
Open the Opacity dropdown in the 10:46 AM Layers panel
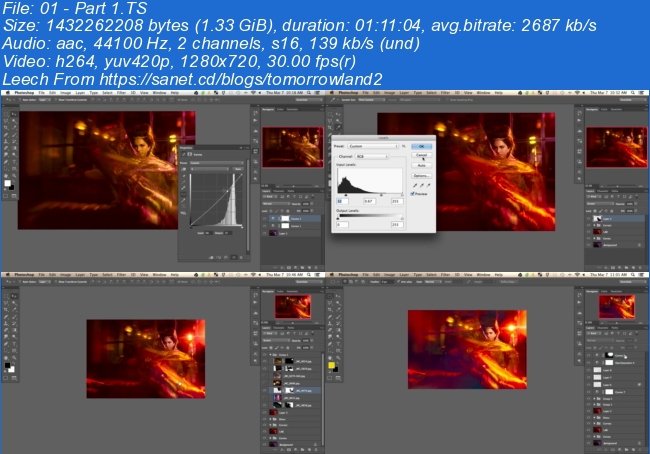312,340
